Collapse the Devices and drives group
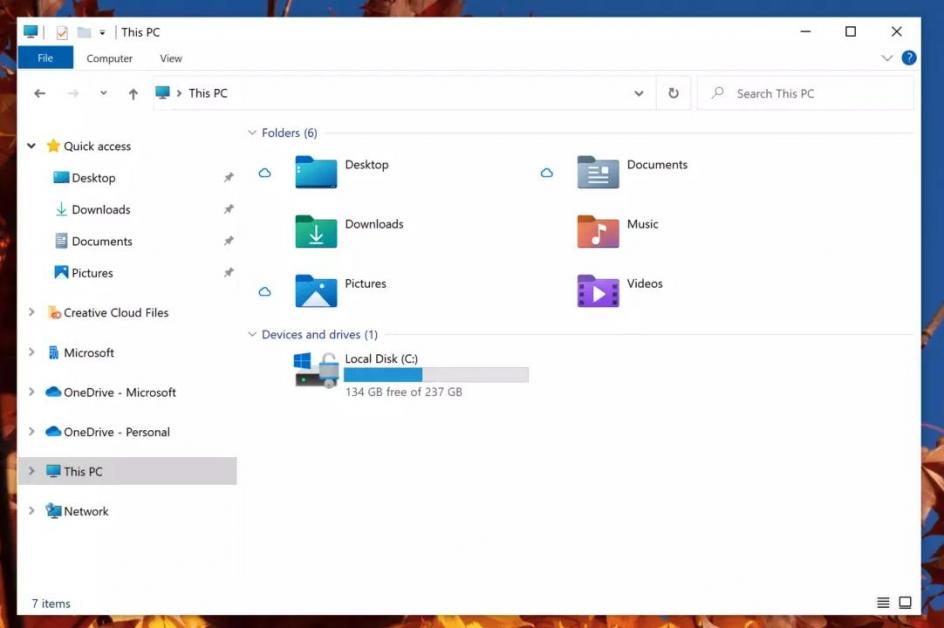944x628 pixels. [252, 334]
